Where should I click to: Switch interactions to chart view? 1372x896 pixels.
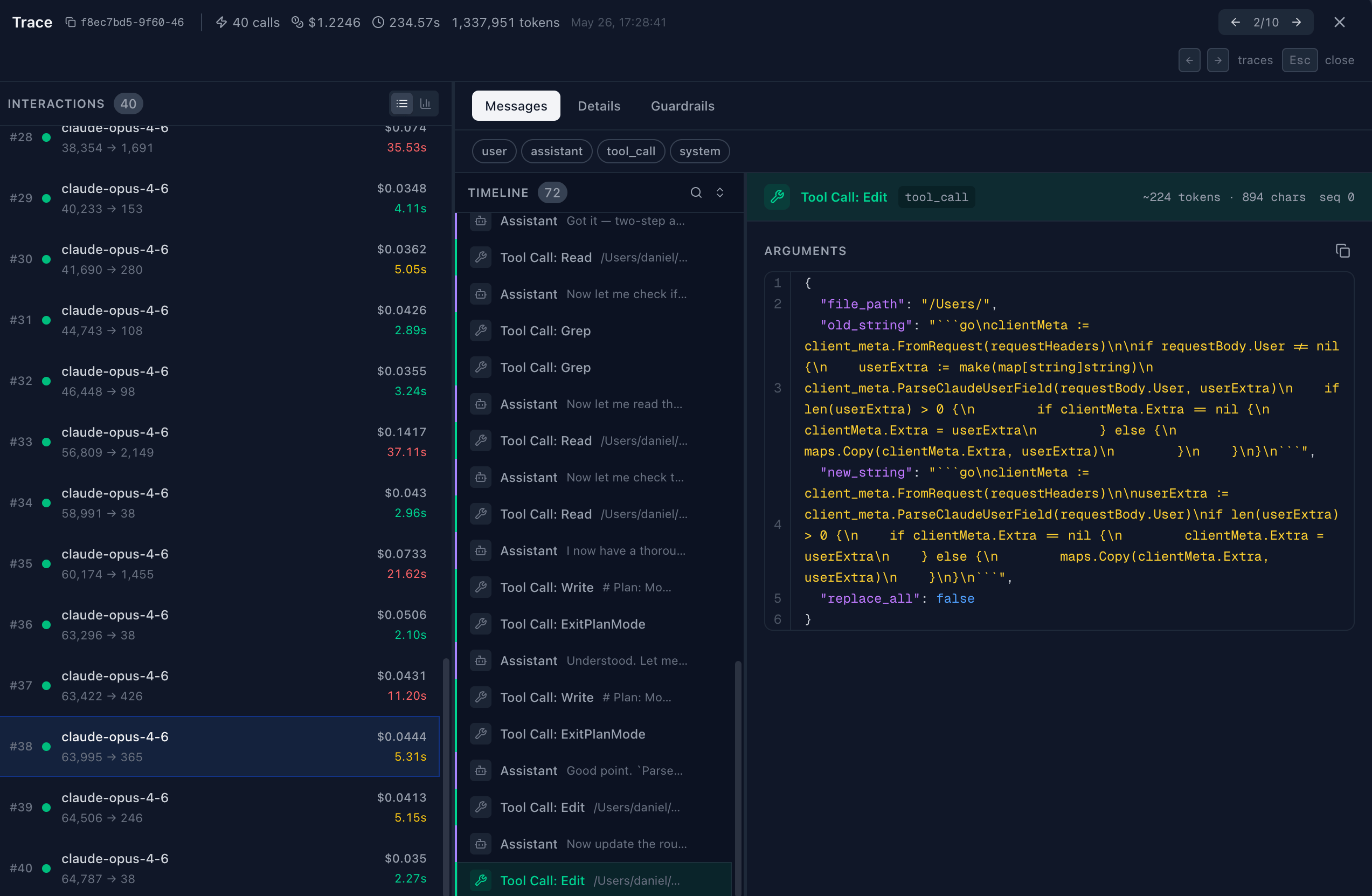[x=425, y=104]
